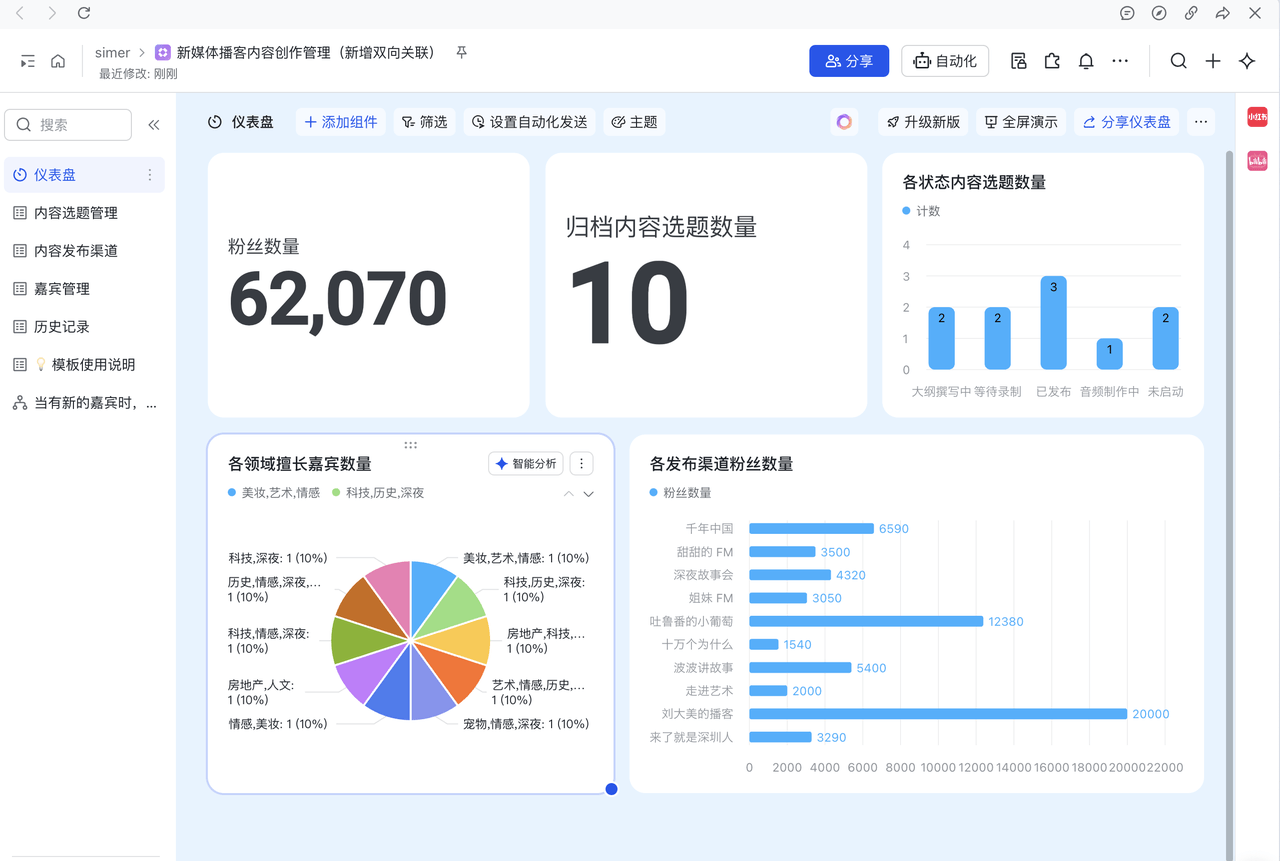Image resolution: width=1280 pixels, height=861 pixels.
Task: Open the 内容选题管理 table
Action: tap(76, 213)
